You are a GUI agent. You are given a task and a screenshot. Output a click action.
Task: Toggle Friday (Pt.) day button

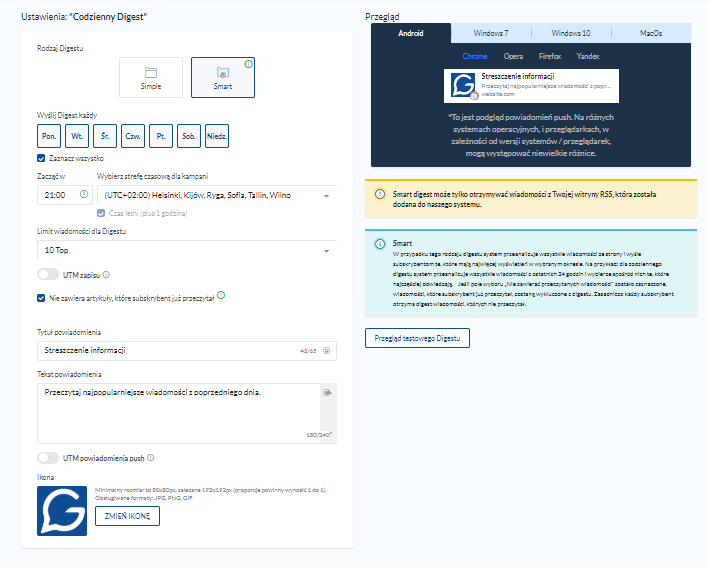[161, 136]
